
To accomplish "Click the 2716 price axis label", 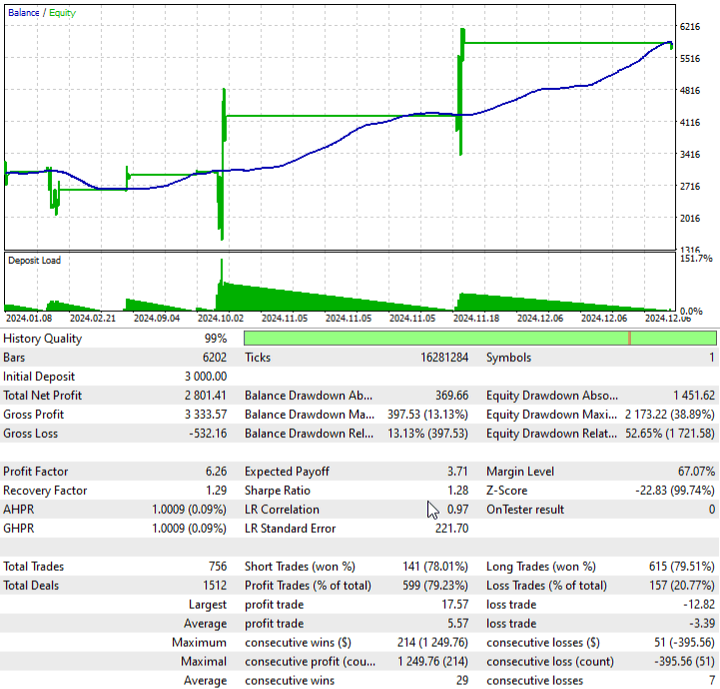I will pos(690,186).
